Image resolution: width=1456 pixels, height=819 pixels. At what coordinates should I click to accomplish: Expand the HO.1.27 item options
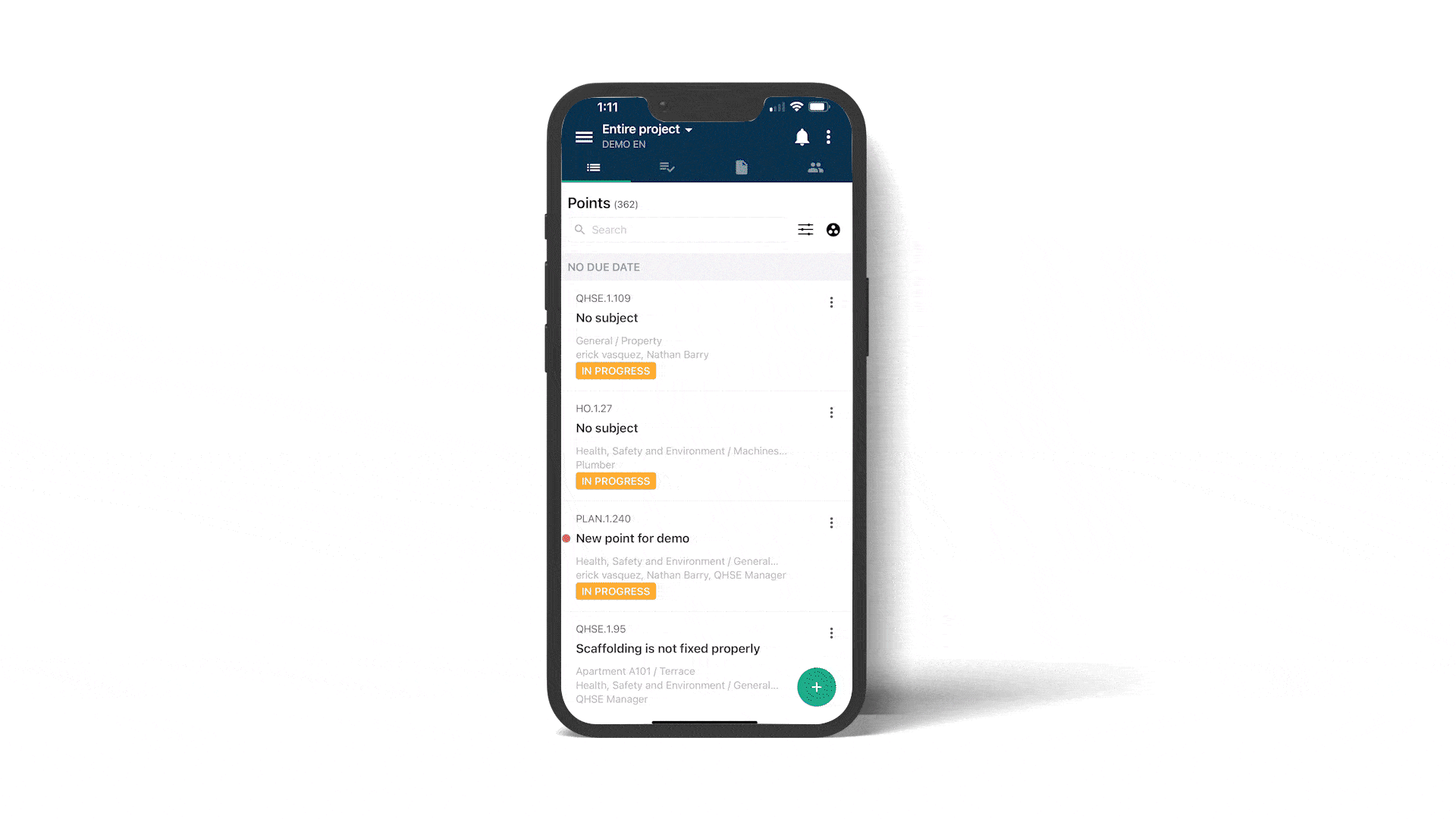click(831, 412)
